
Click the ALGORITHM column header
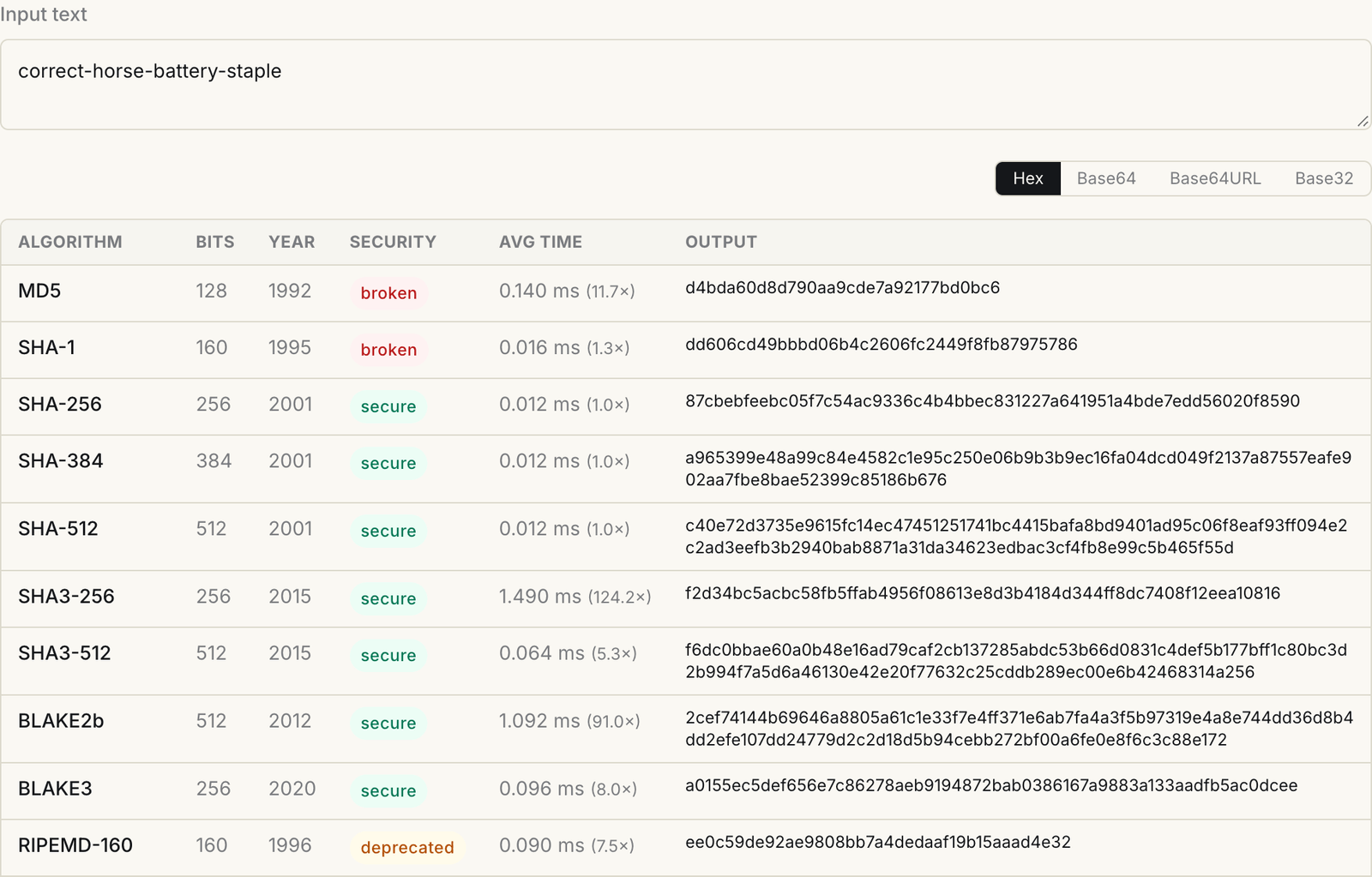click(x=70, y=242)
